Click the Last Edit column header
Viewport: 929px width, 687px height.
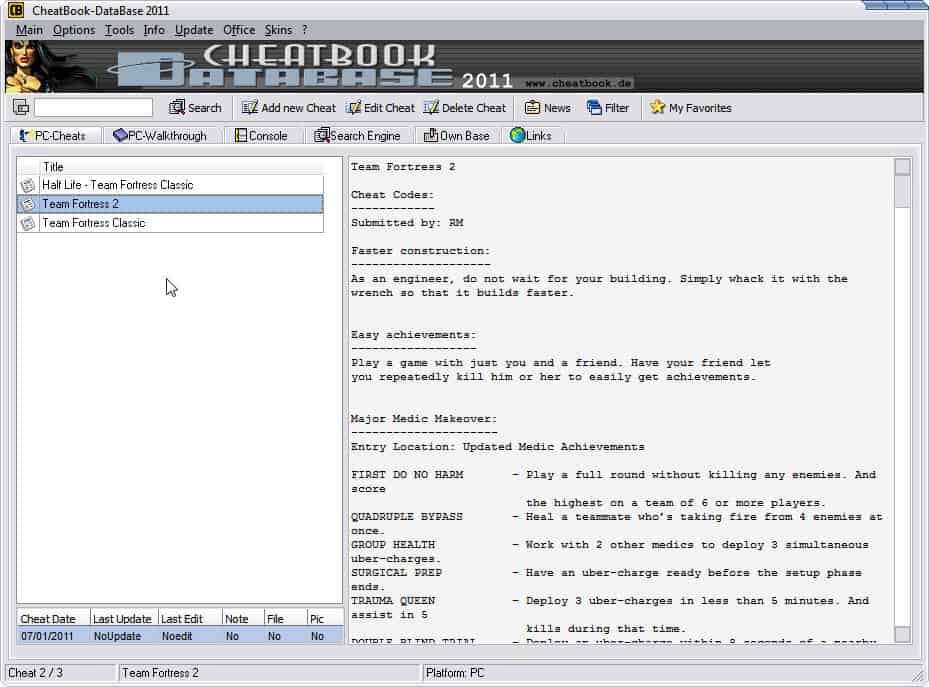190,618
